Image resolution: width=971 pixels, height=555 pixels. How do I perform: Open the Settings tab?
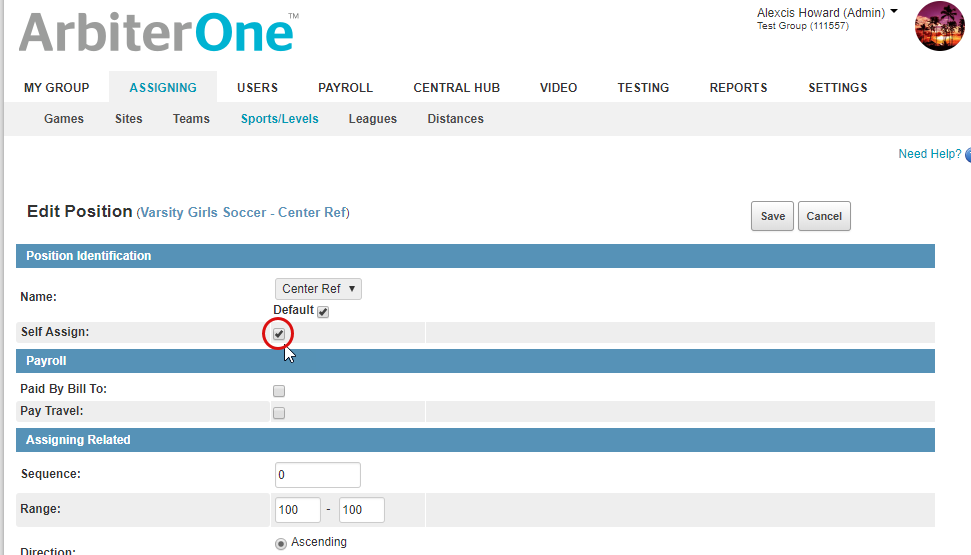837,88
